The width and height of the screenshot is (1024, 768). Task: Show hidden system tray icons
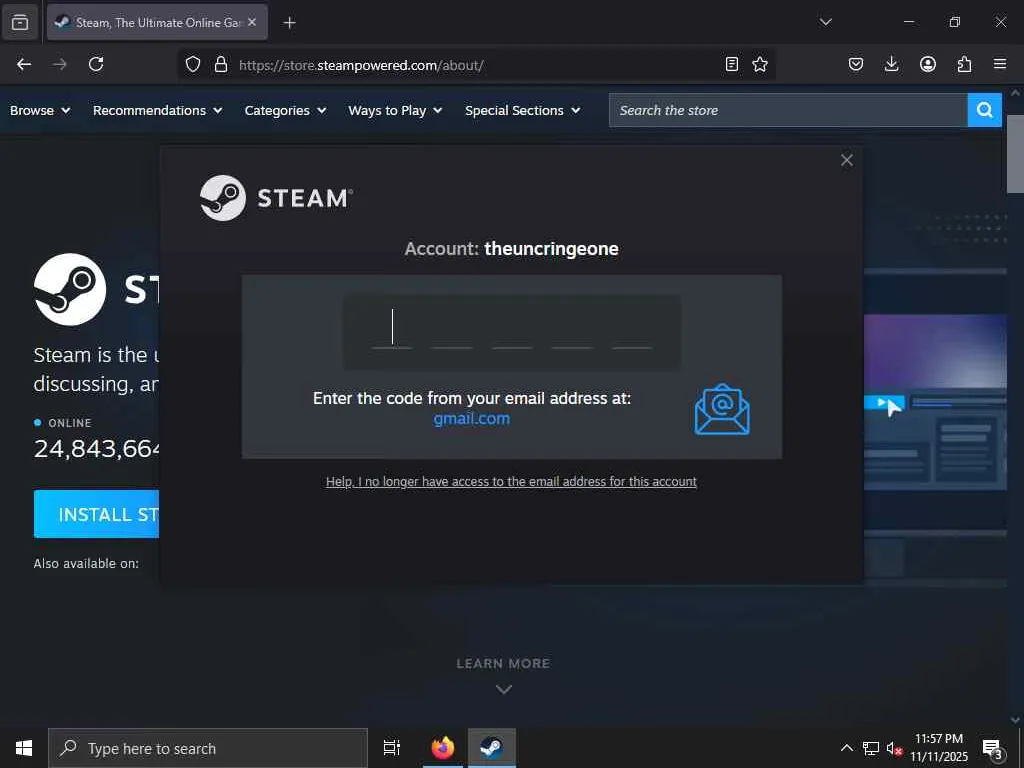tap(846, 748)
